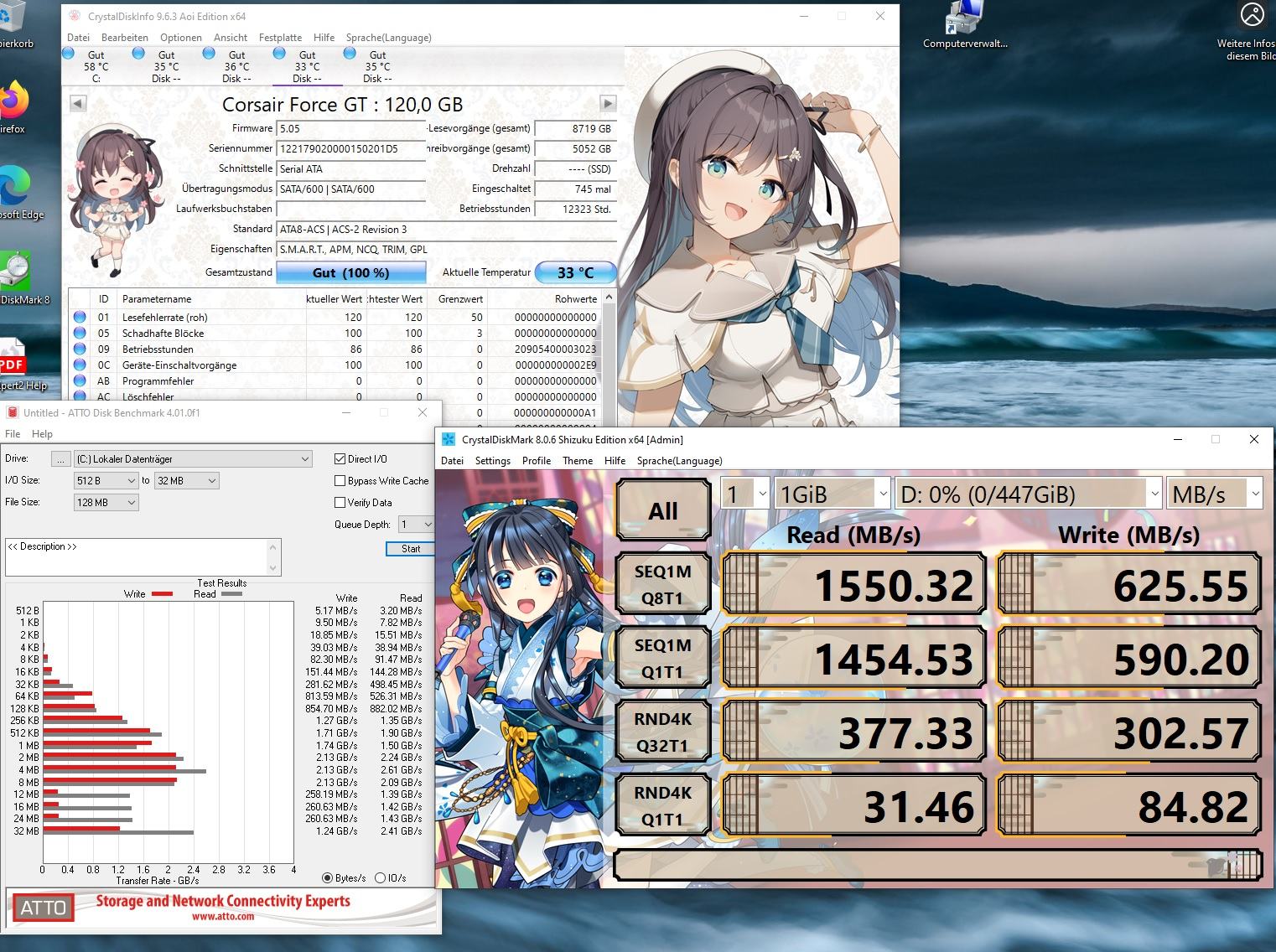Click CrystalDiskMark title bar snowflake icon
The height and width of the screenshot is (952, 1276).
449,439
